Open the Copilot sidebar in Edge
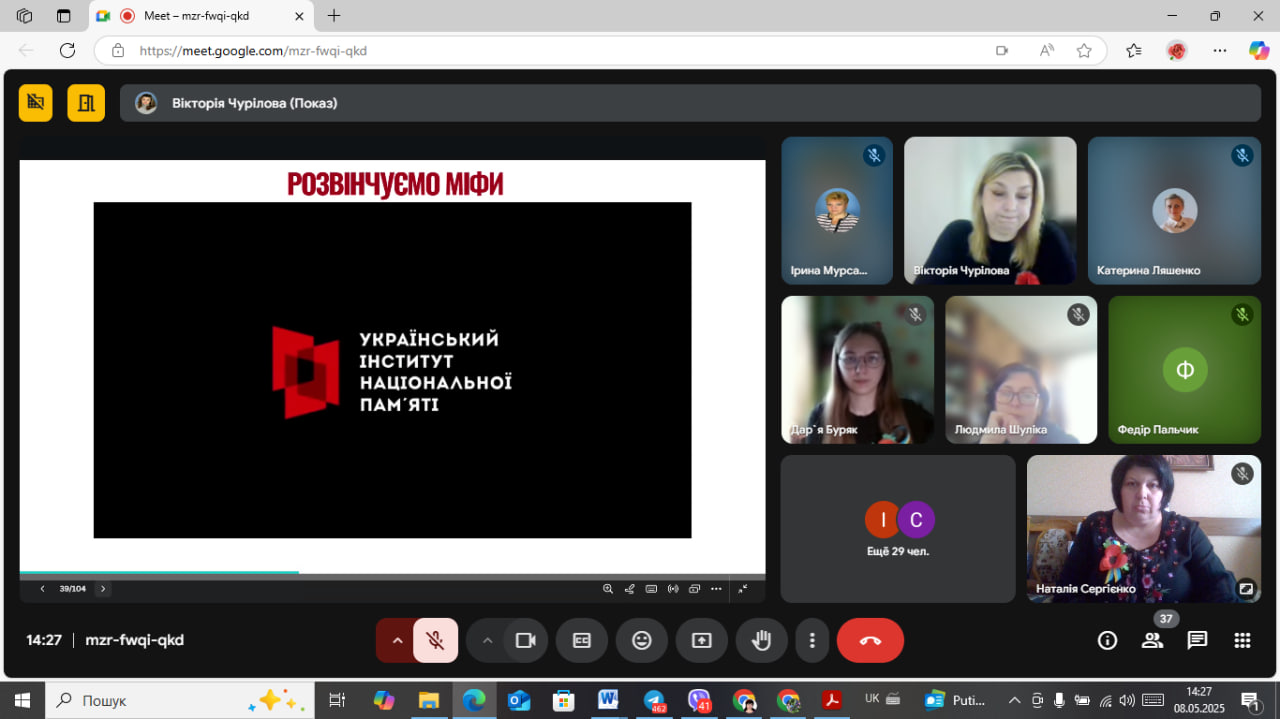The height and width of the screenshot is (719, 1280). pos(1259,50)
